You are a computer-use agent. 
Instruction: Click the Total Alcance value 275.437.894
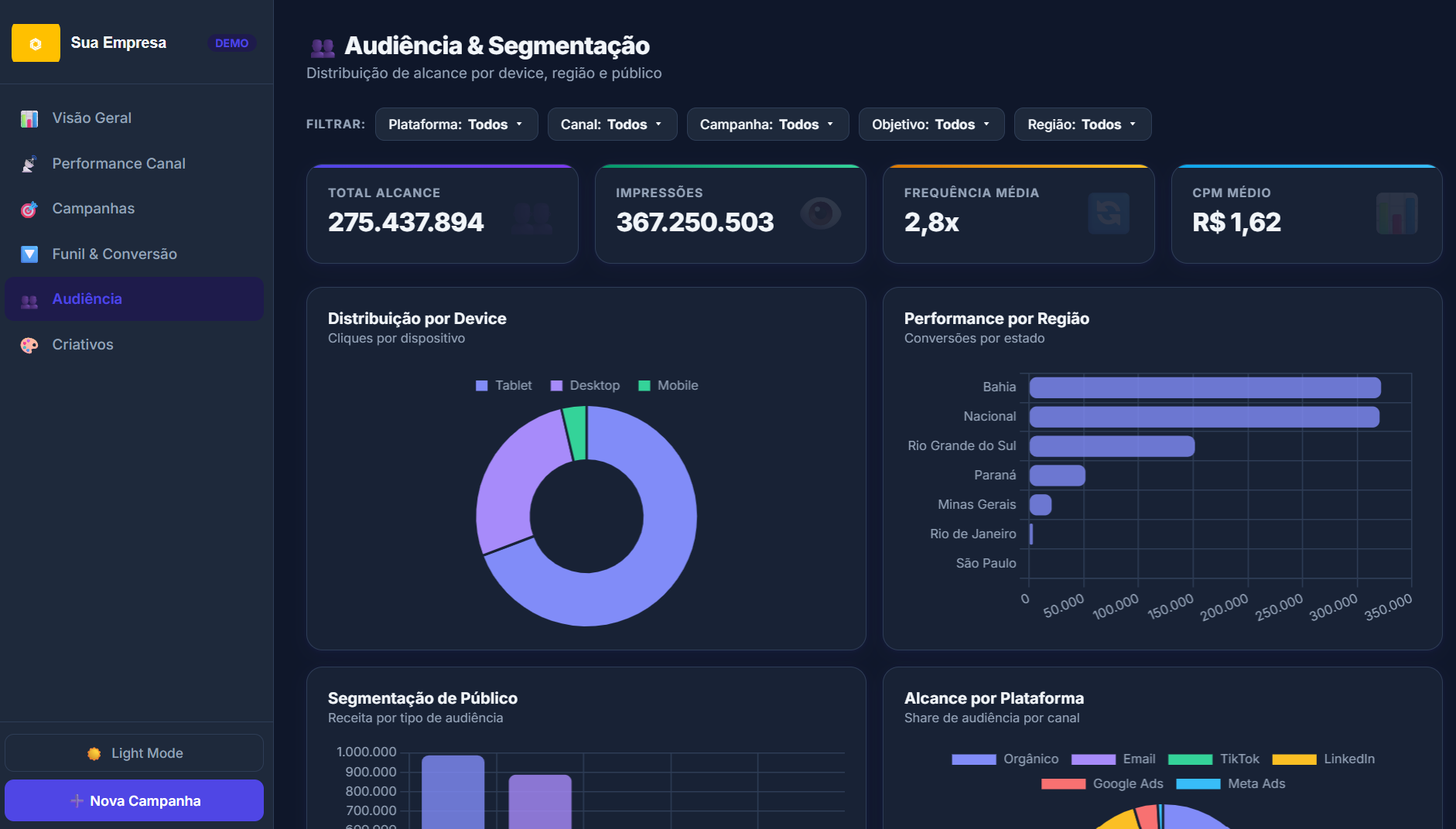[405, 223]
